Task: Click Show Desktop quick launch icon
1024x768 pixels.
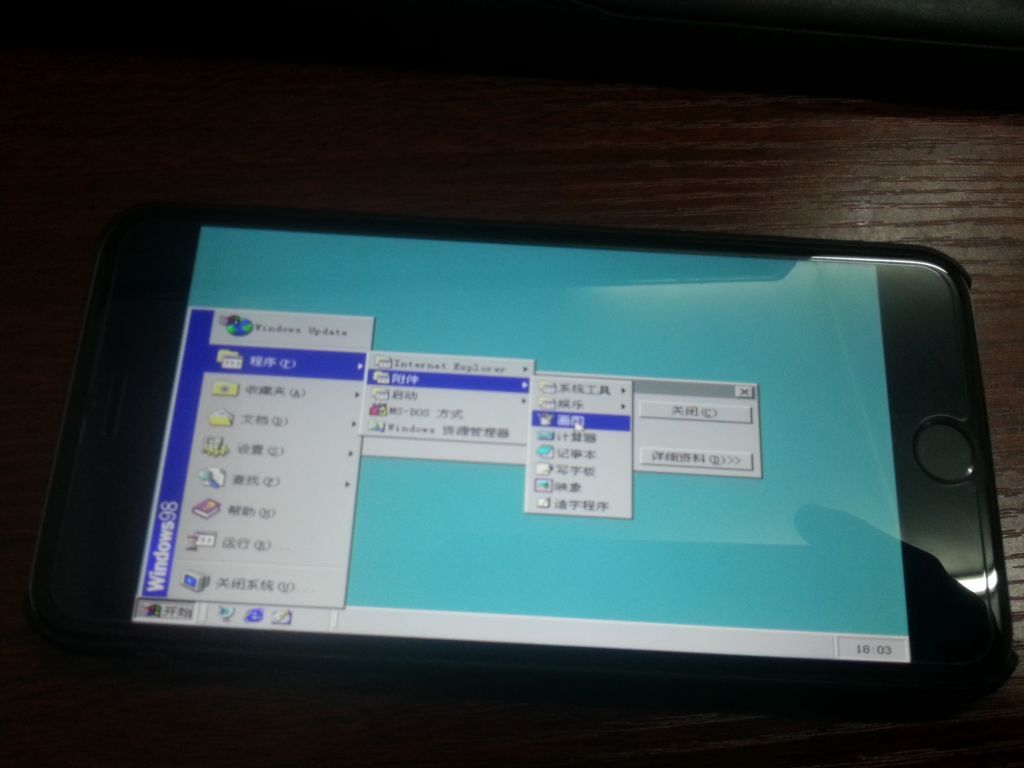Action: 227,614
